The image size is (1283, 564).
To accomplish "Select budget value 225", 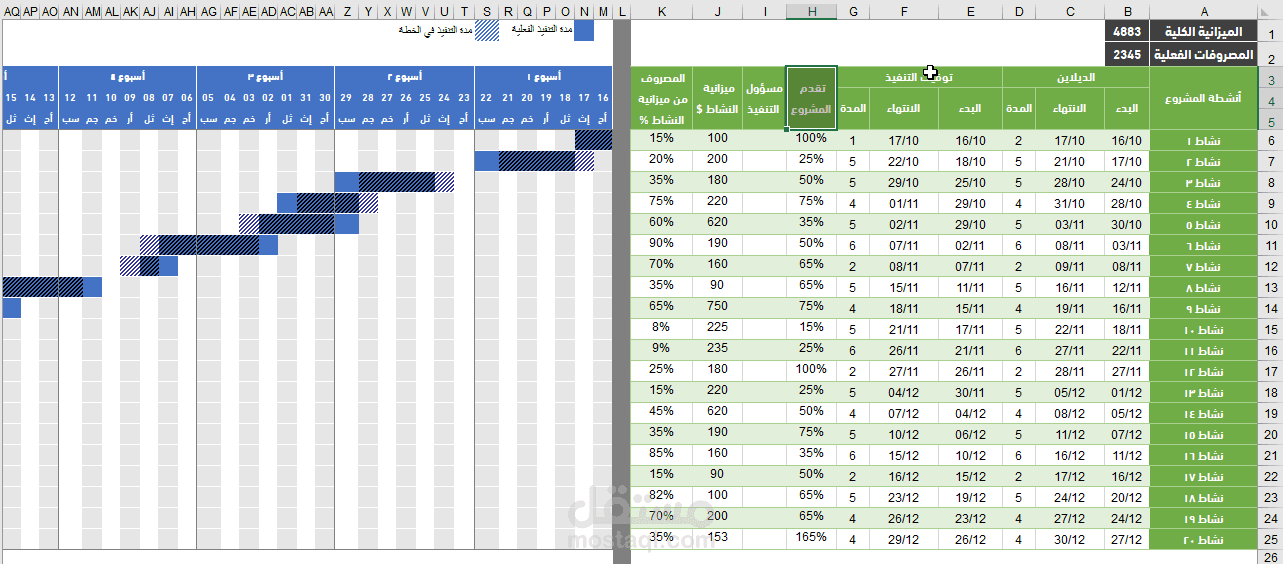I will [x=719, y=327].
